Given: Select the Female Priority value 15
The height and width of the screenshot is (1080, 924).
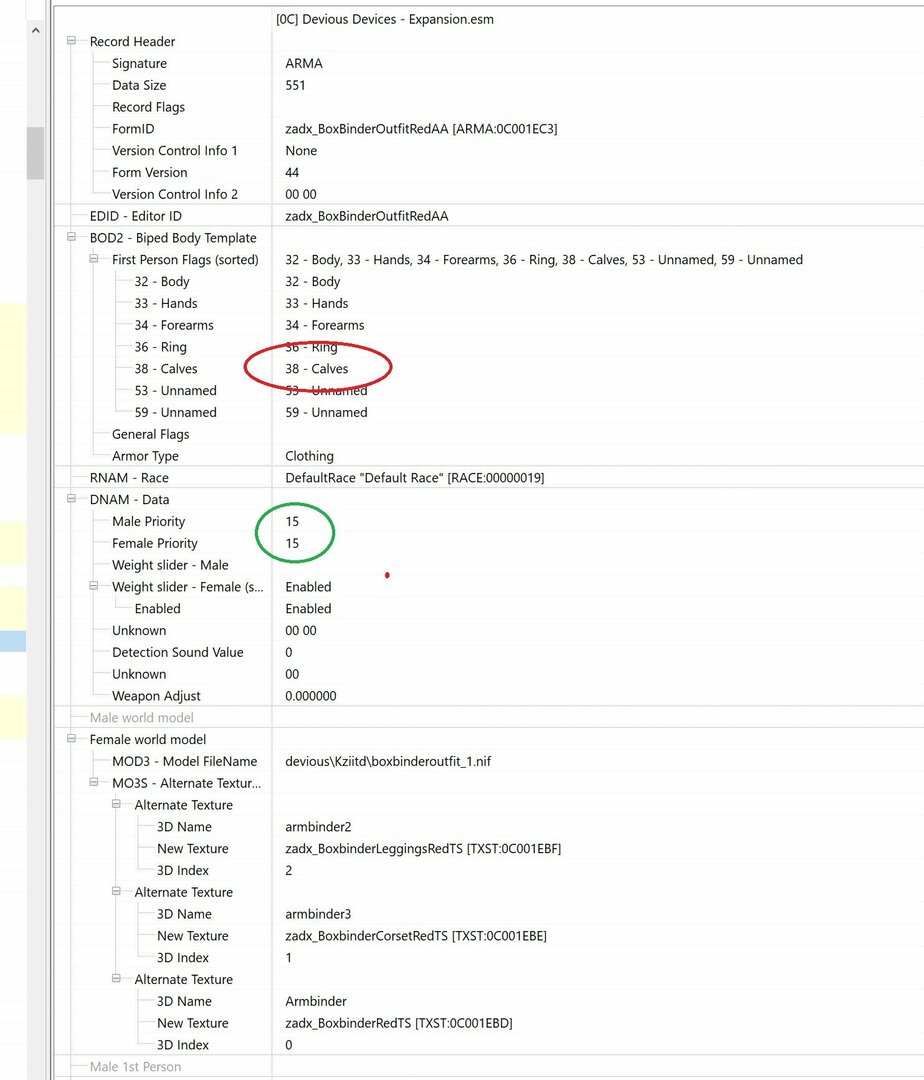Looking at the screenshot, I should coord(292,543).
